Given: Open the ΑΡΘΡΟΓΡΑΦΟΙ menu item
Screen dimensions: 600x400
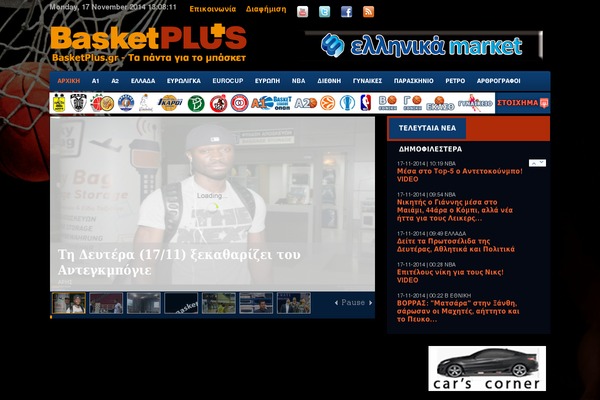Looking at the screenshot, I should [x=498, y=81].
